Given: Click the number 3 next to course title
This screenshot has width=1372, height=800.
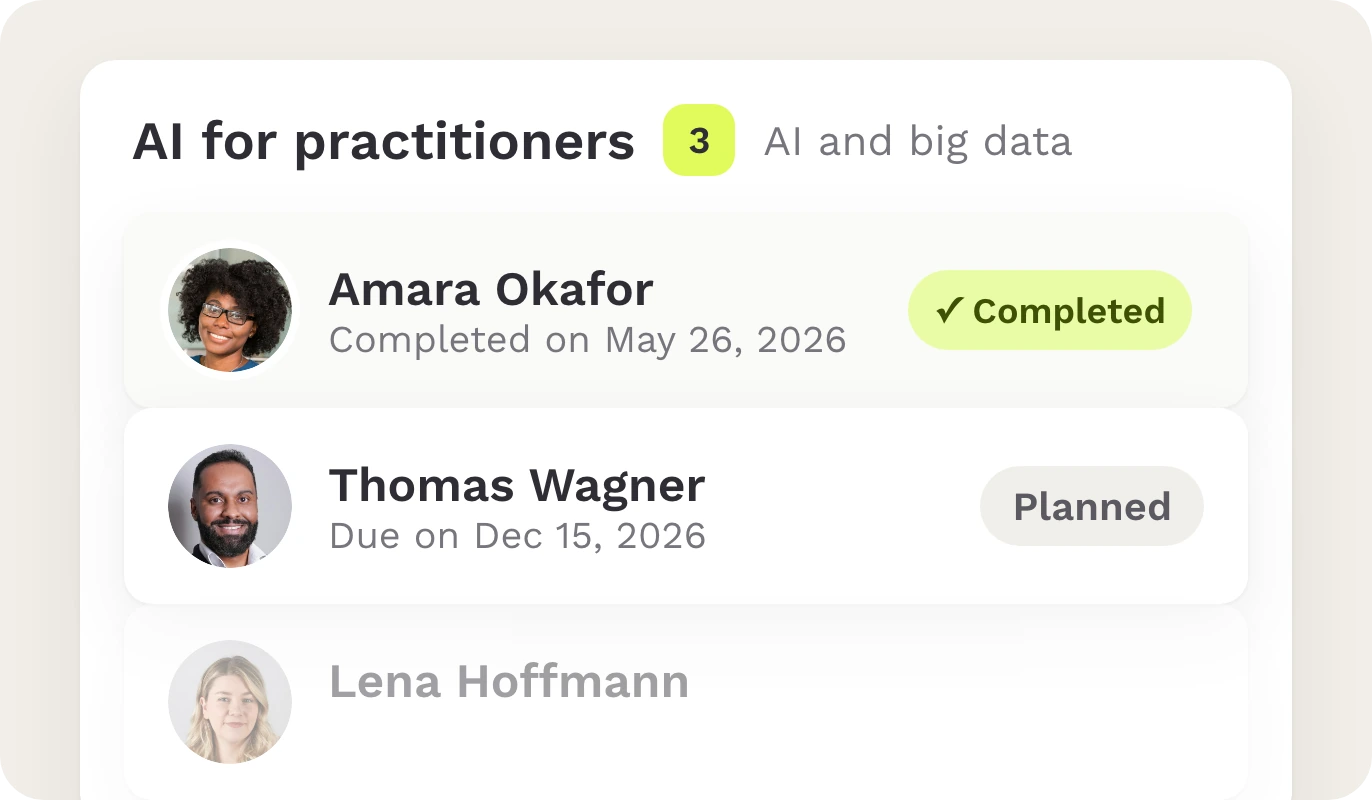Looking at the screenshot, I should click(699, 141).
